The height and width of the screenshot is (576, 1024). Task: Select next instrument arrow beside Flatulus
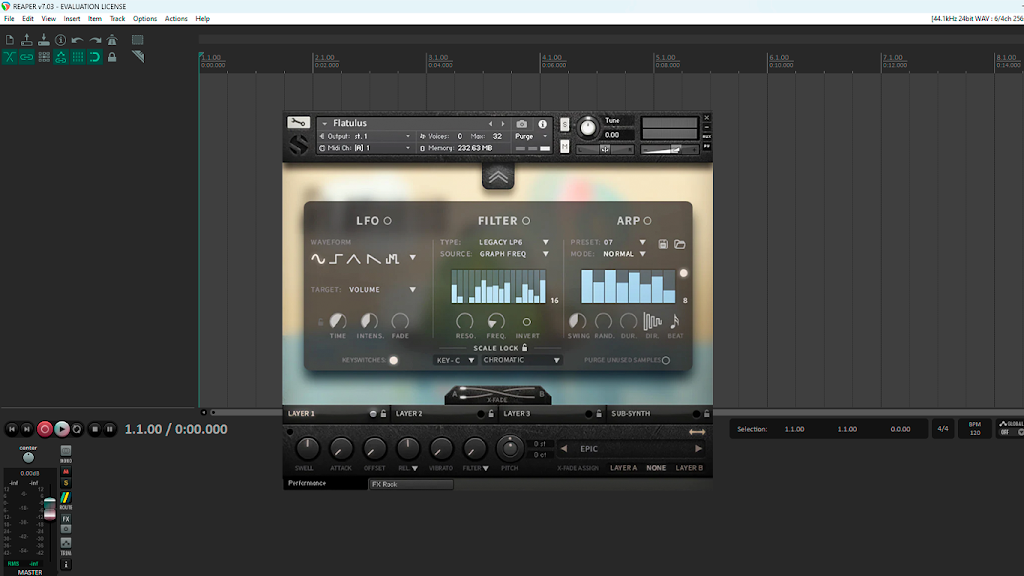(x=503, y=123)
